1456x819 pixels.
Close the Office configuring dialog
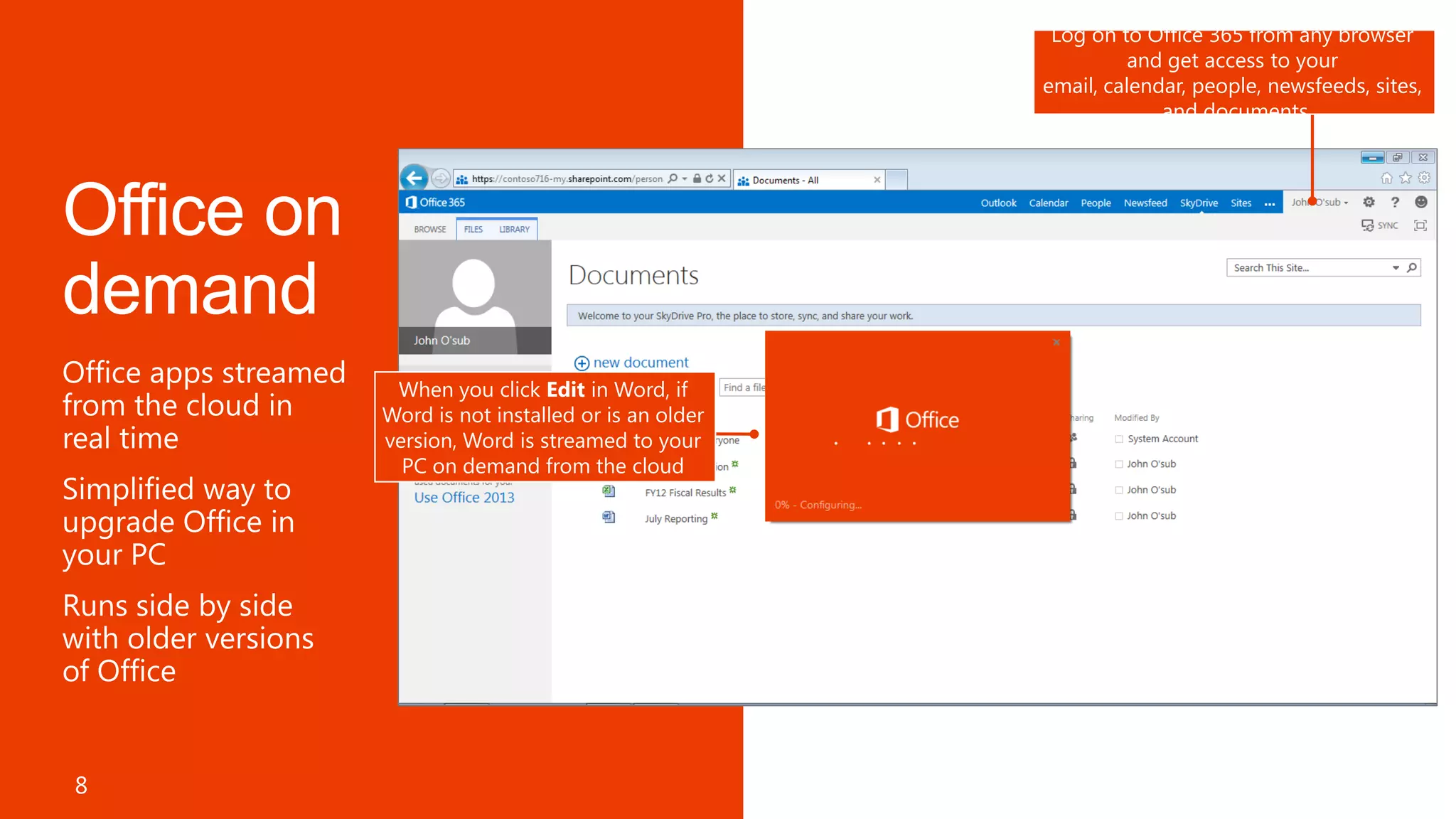(x=1056, y=343)
